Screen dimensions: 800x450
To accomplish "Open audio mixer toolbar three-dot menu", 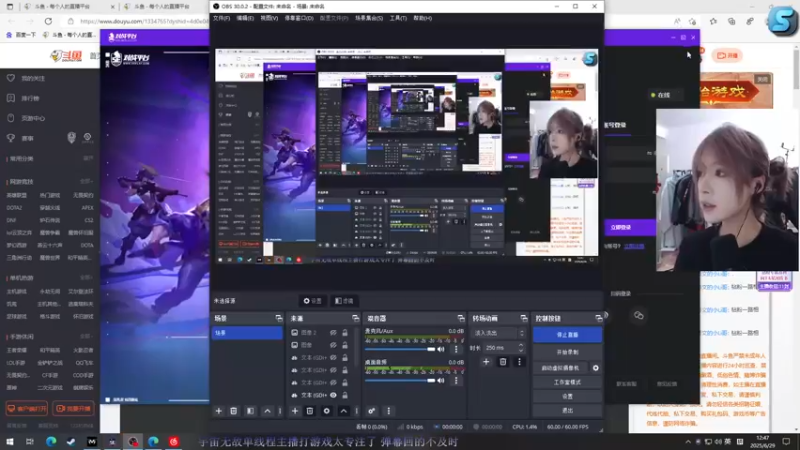I will click(388, 411).
